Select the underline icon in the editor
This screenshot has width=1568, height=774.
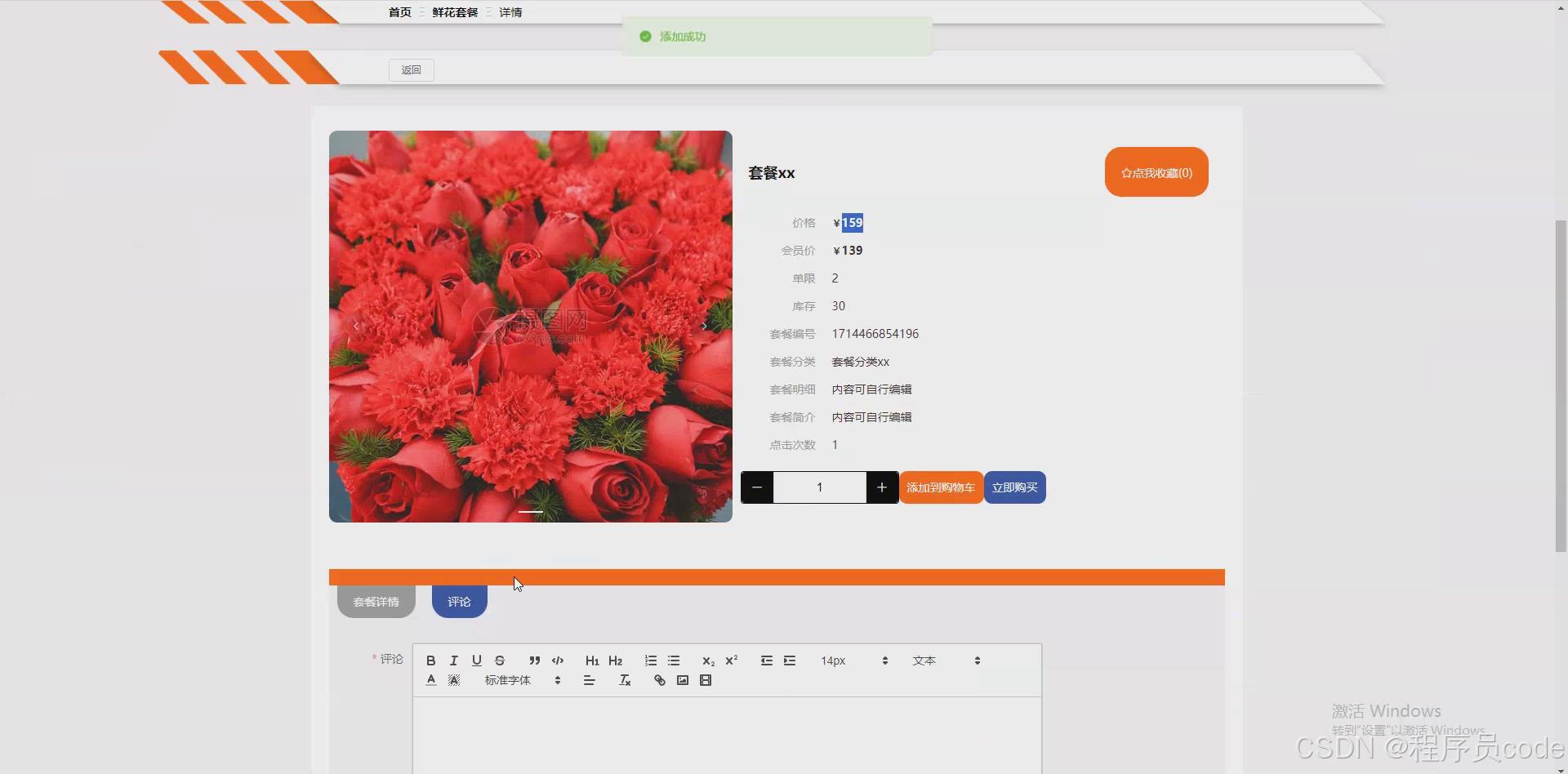pyautogui.click(x=476, y=661)
